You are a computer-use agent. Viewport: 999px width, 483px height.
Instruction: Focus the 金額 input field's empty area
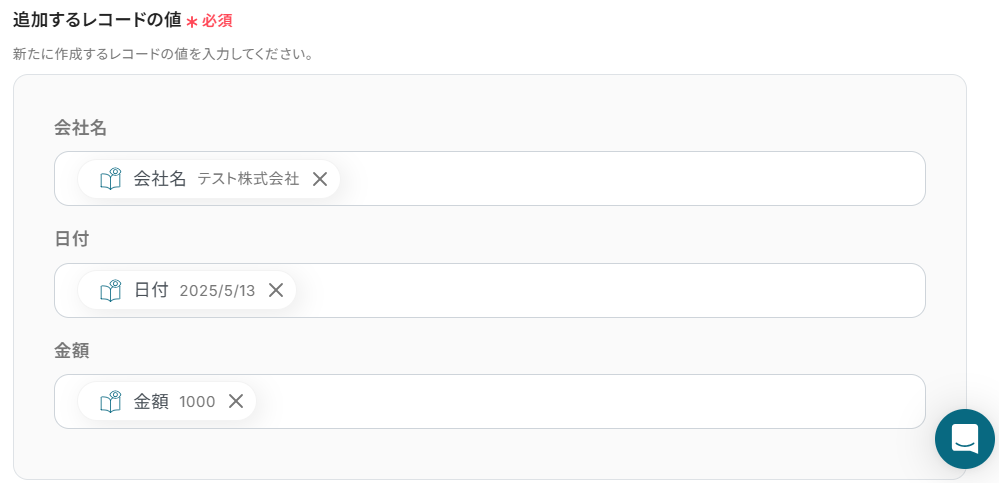pyautogui.click(x=590, y=401)
